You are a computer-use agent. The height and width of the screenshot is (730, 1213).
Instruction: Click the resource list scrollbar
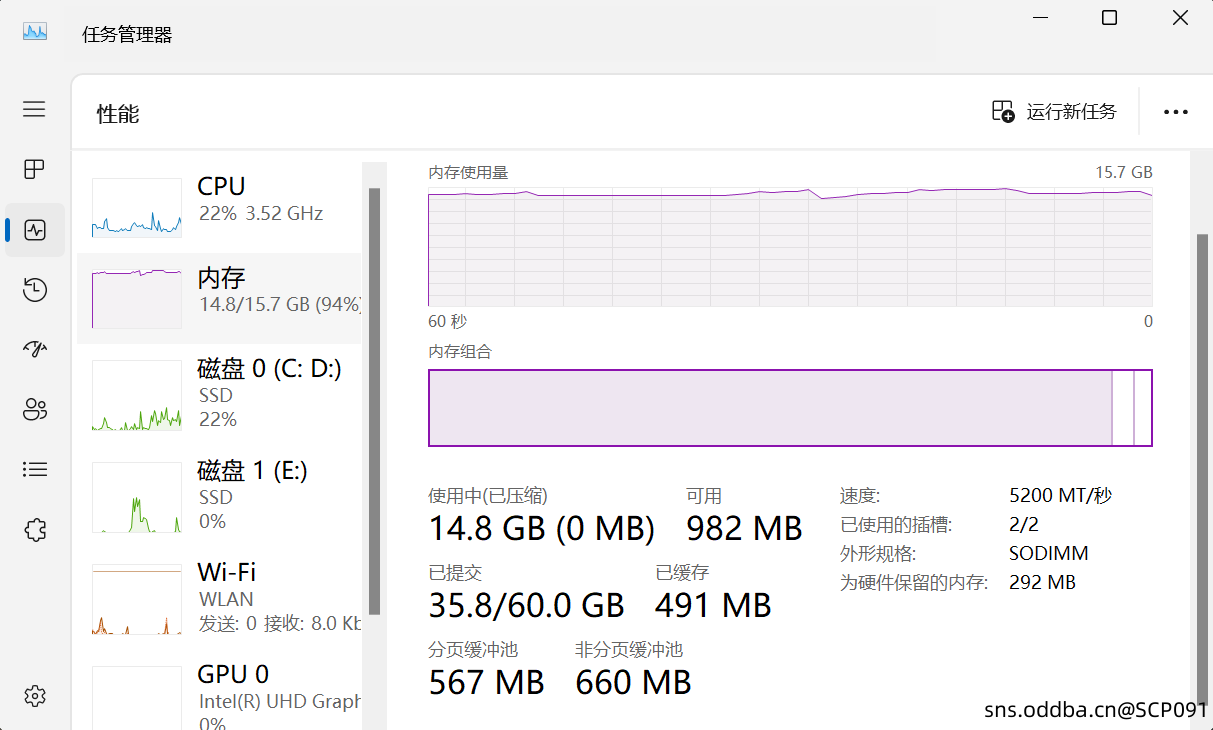click(x=375, y=400)
